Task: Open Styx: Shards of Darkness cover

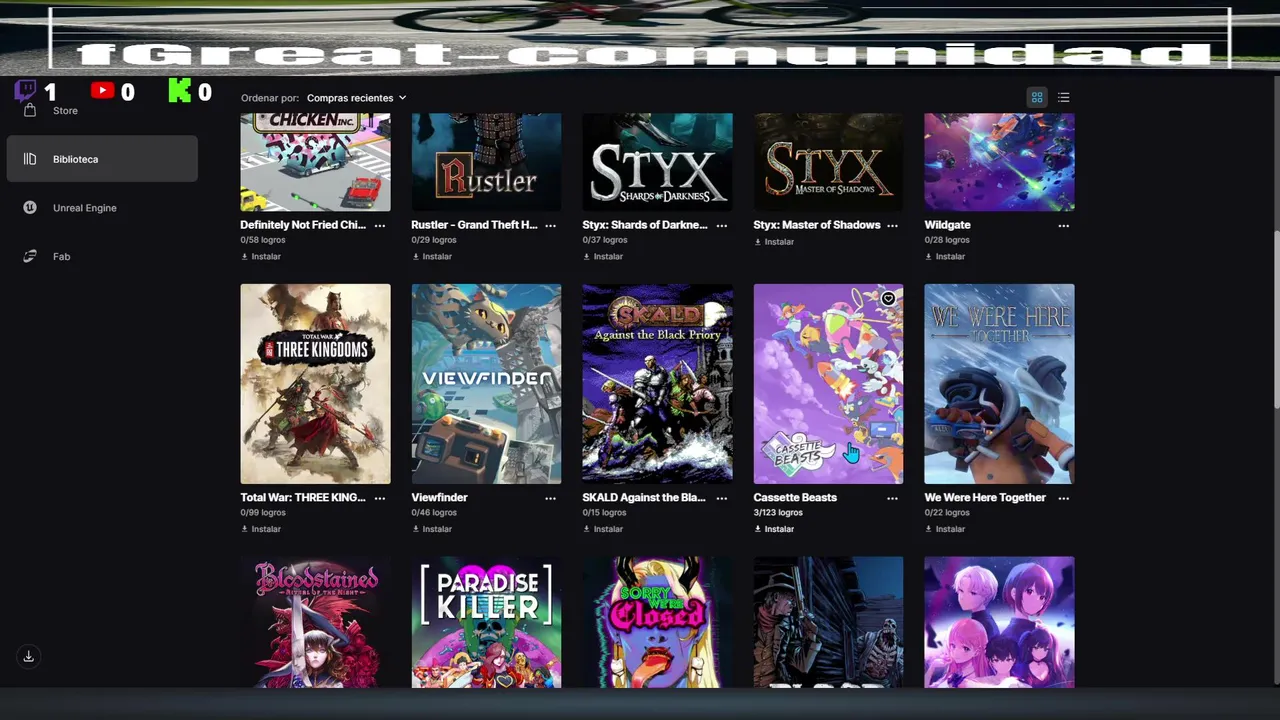Action: [x=657, y=162]
